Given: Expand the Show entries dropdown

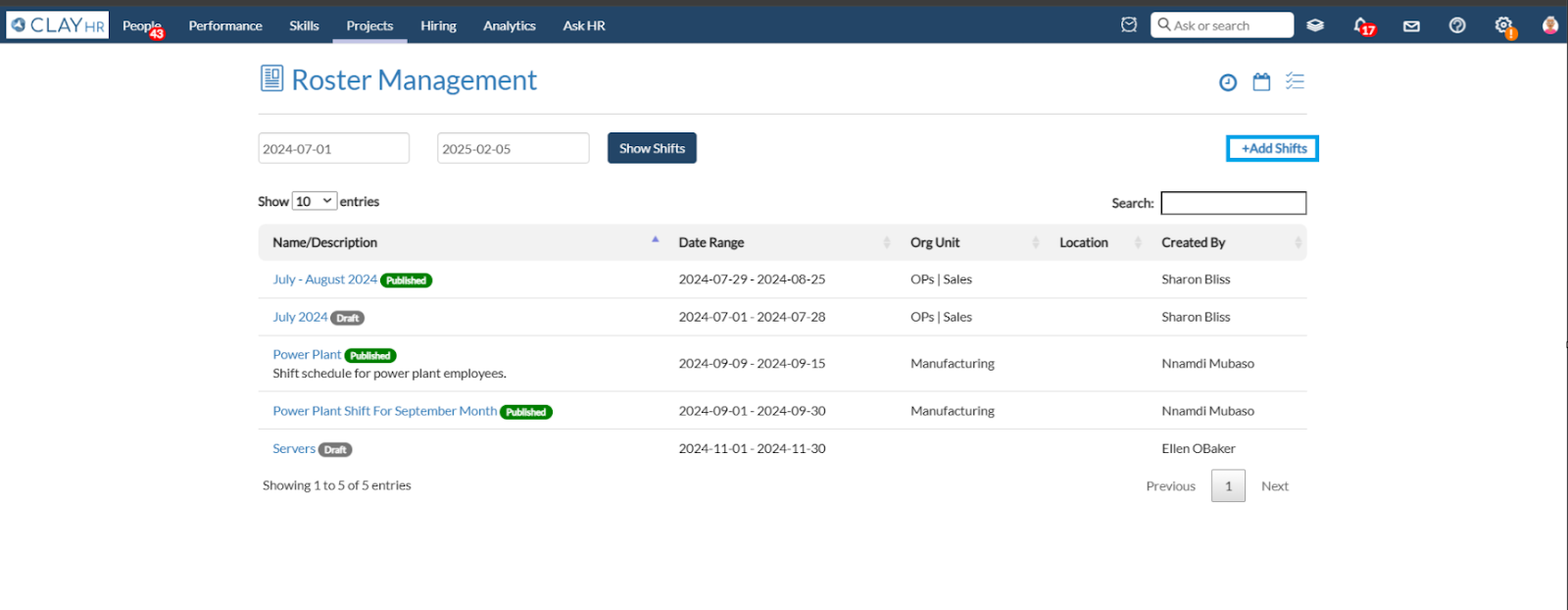Looking at the screenshot, I should click(x=315, y=201).
